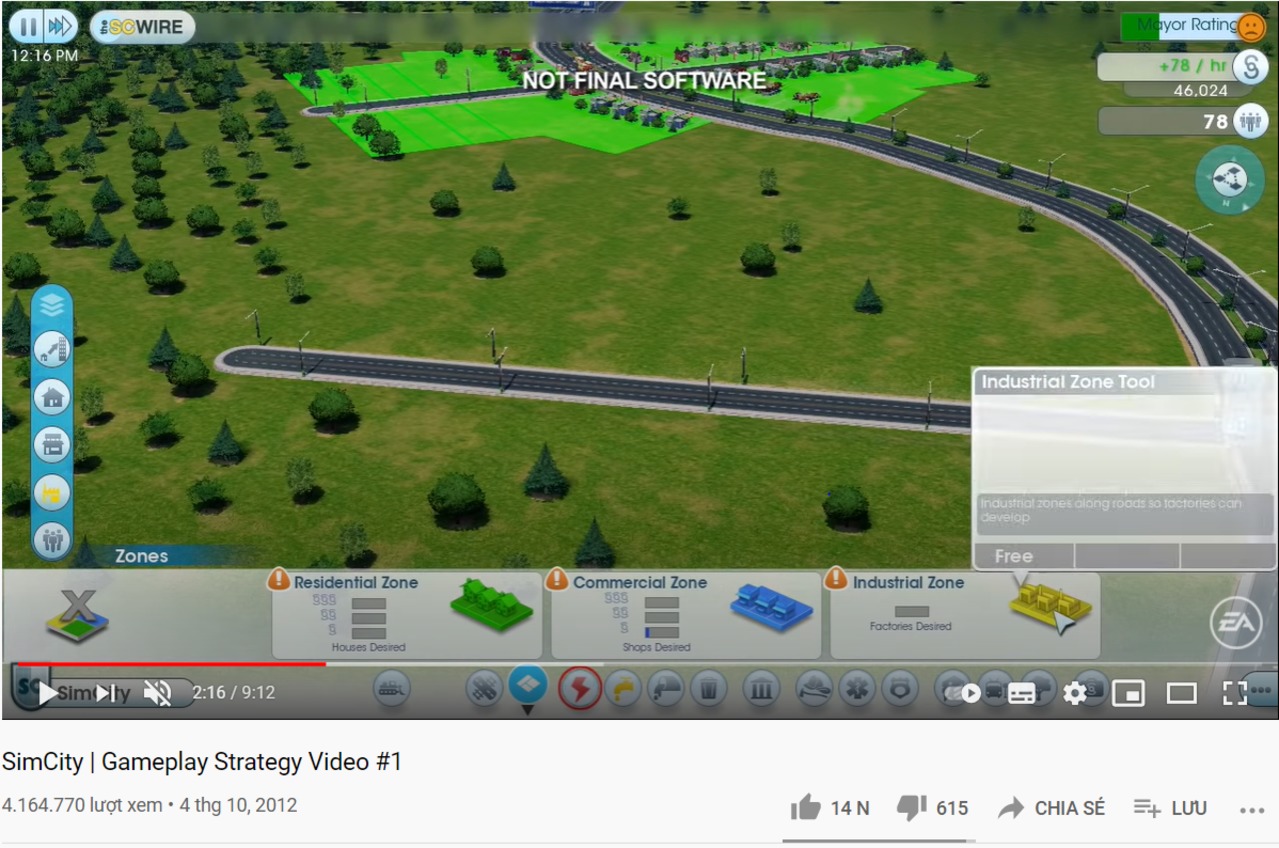This screenshot has height=848, width=1279.
Task: Open the yellow water faucet menu
Action: (x=623, y=689)
